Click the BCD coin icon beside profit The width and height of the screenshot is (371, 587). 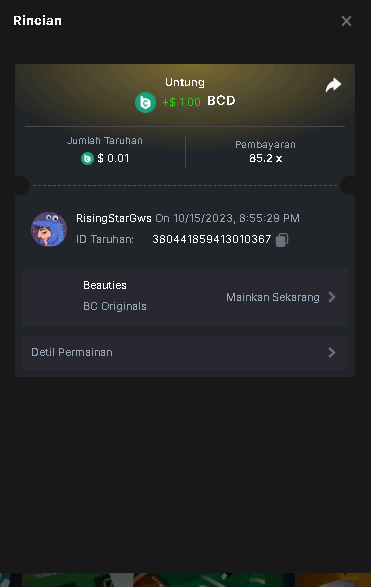click(145, 102)
